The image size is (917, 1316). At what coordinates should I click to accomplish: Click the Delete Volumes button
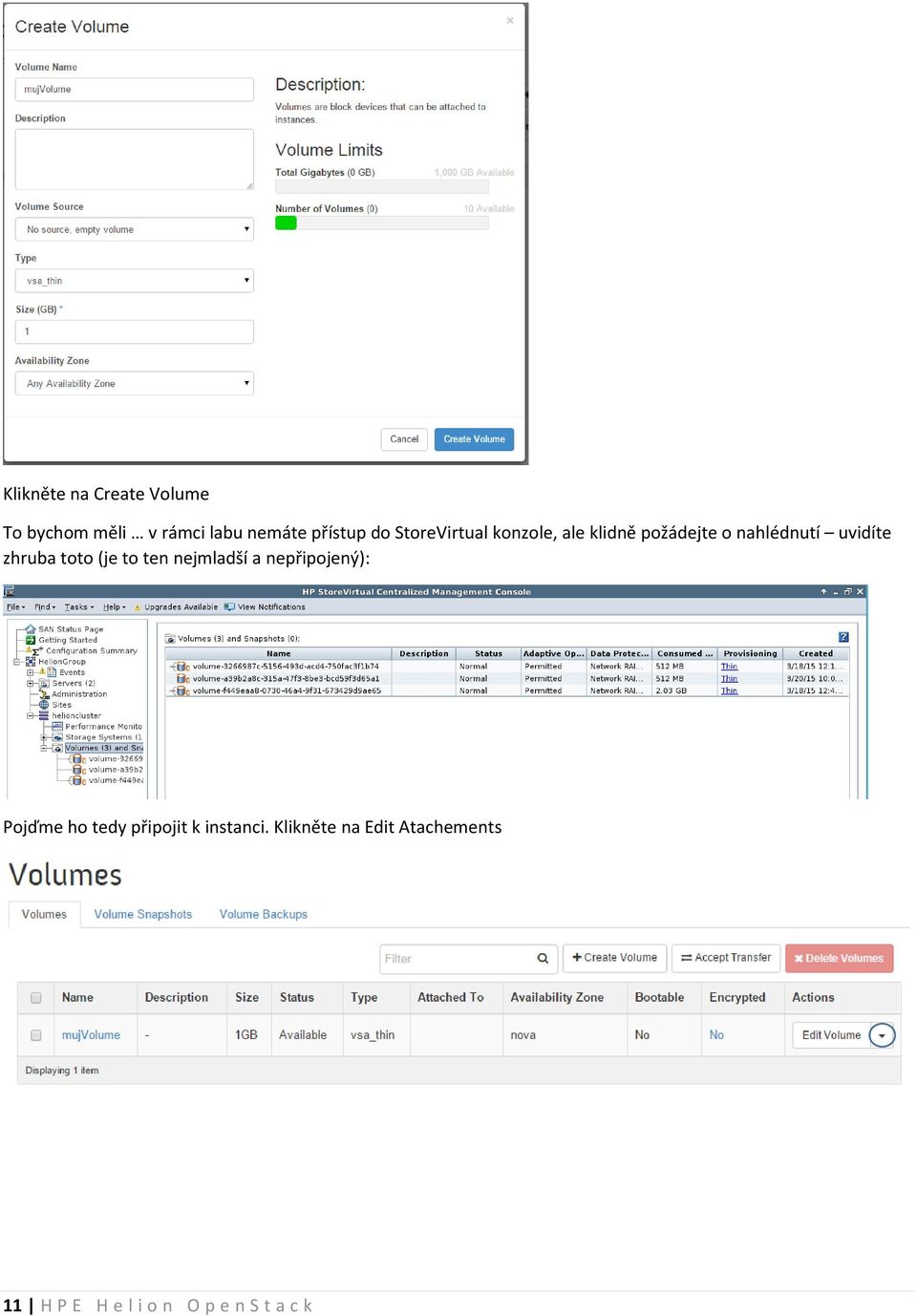[x=839, y=958]
